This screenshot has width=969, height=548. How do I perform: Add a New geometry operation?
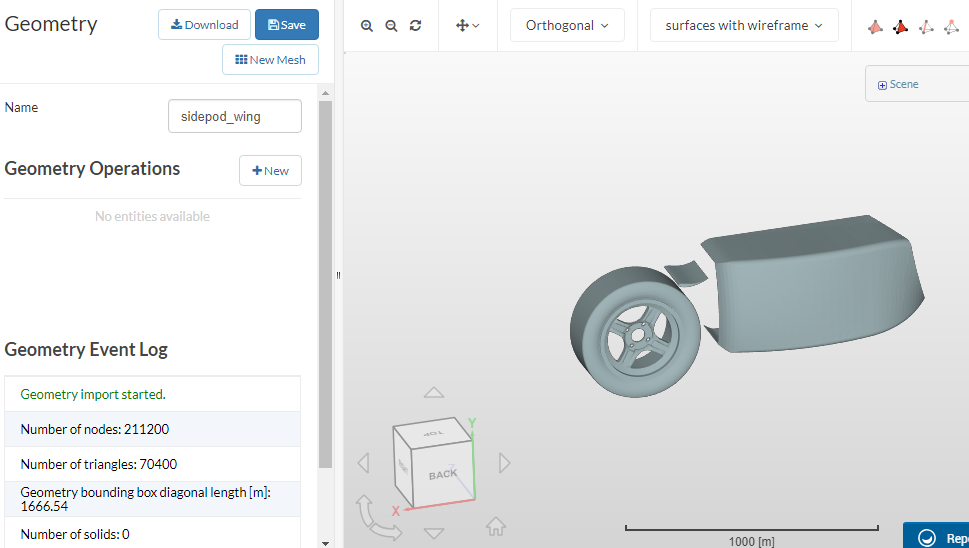point(270,171)
